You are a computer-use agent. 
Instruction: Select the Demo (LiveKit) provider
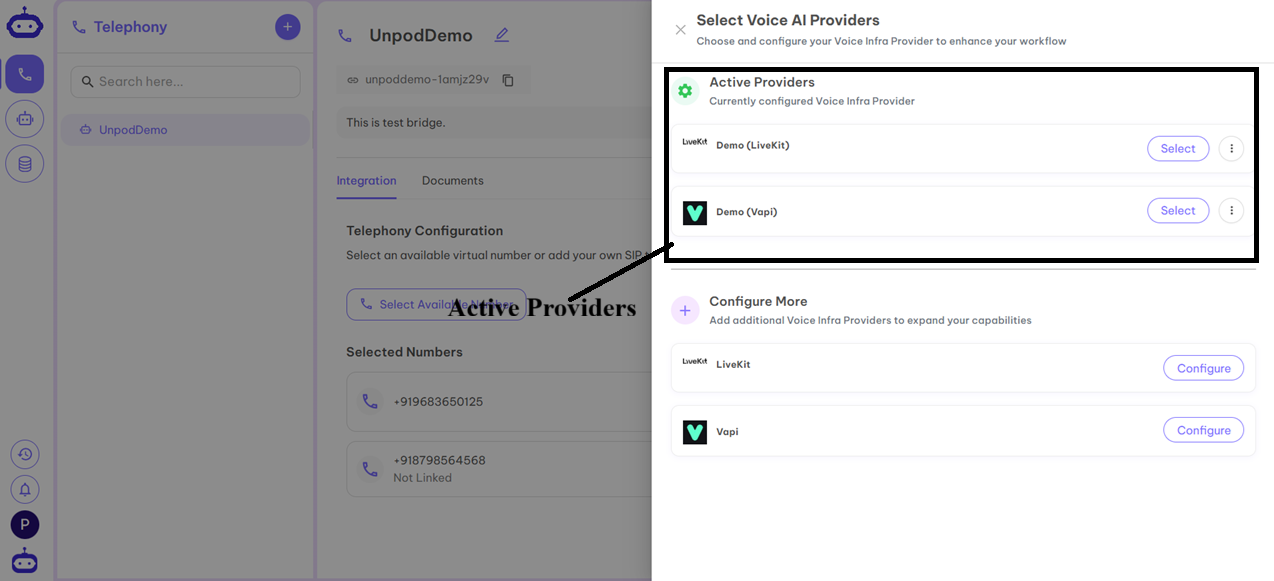coord(1178,149)
